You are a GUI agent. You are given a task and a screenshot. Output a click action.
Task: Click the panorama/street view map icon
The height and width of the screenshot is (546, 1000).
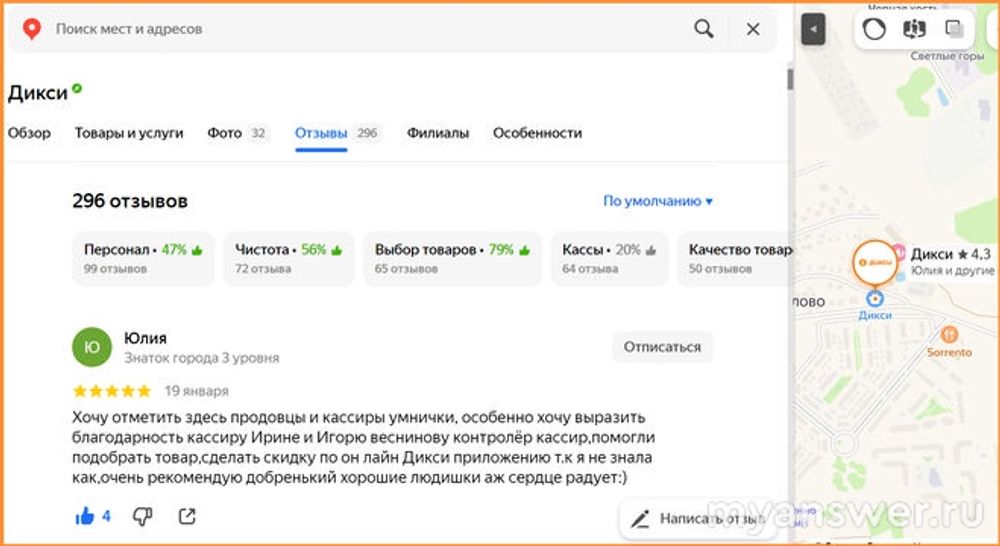[x=913, y=29]
